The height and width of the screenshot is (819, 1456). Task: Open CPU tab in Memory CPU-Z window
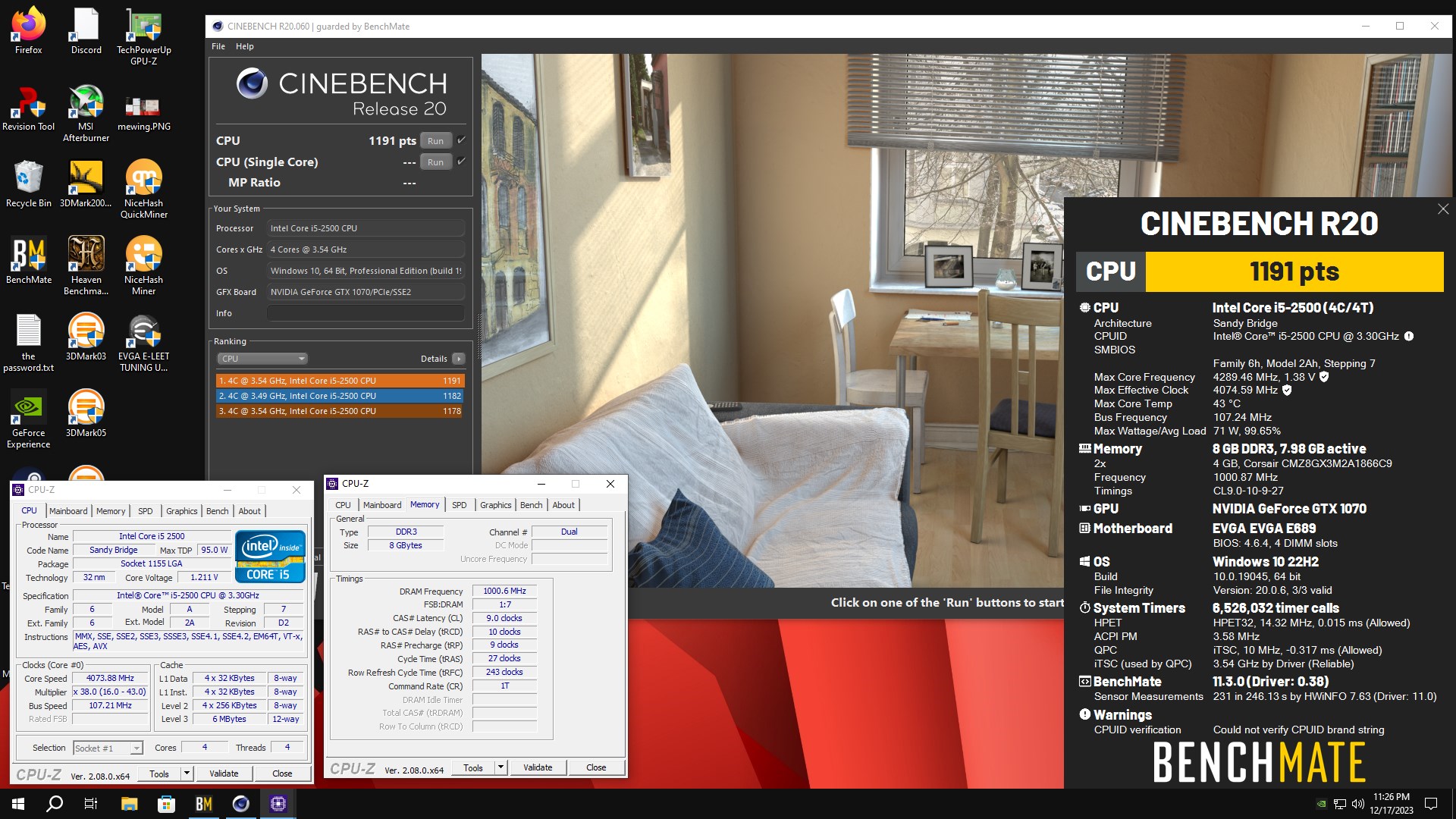(344, 505)
